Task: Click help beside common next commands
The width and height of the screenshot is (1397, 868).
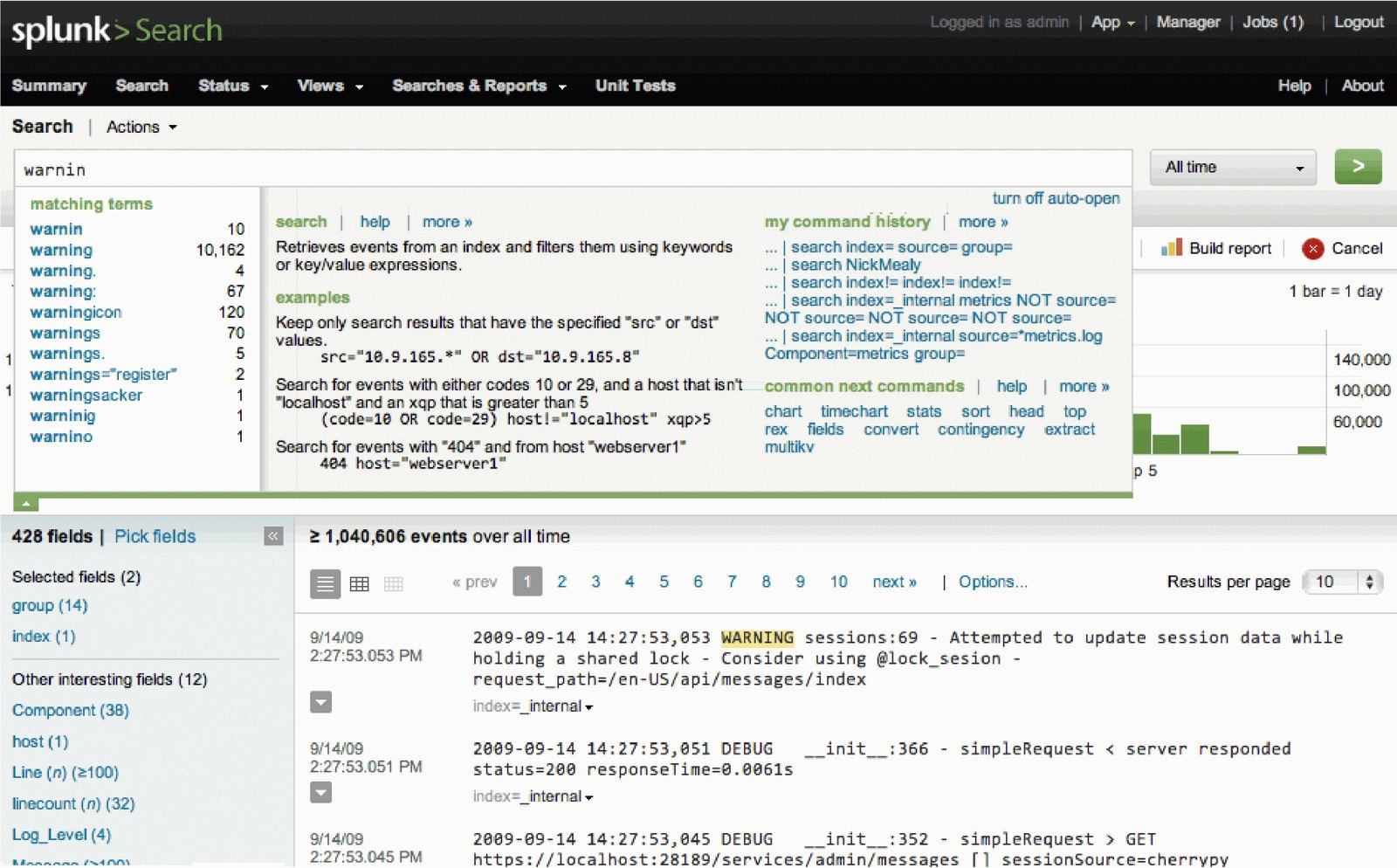Action: click(x=1012, y=386)
